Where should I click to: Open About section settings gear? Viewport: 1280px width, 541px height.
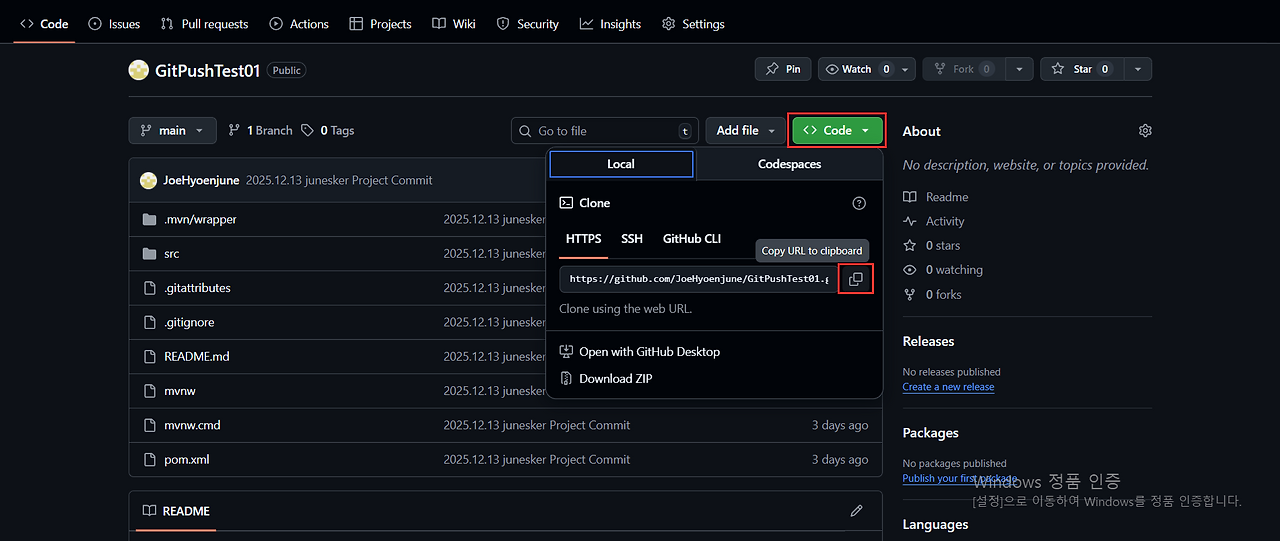[1145, 131]
